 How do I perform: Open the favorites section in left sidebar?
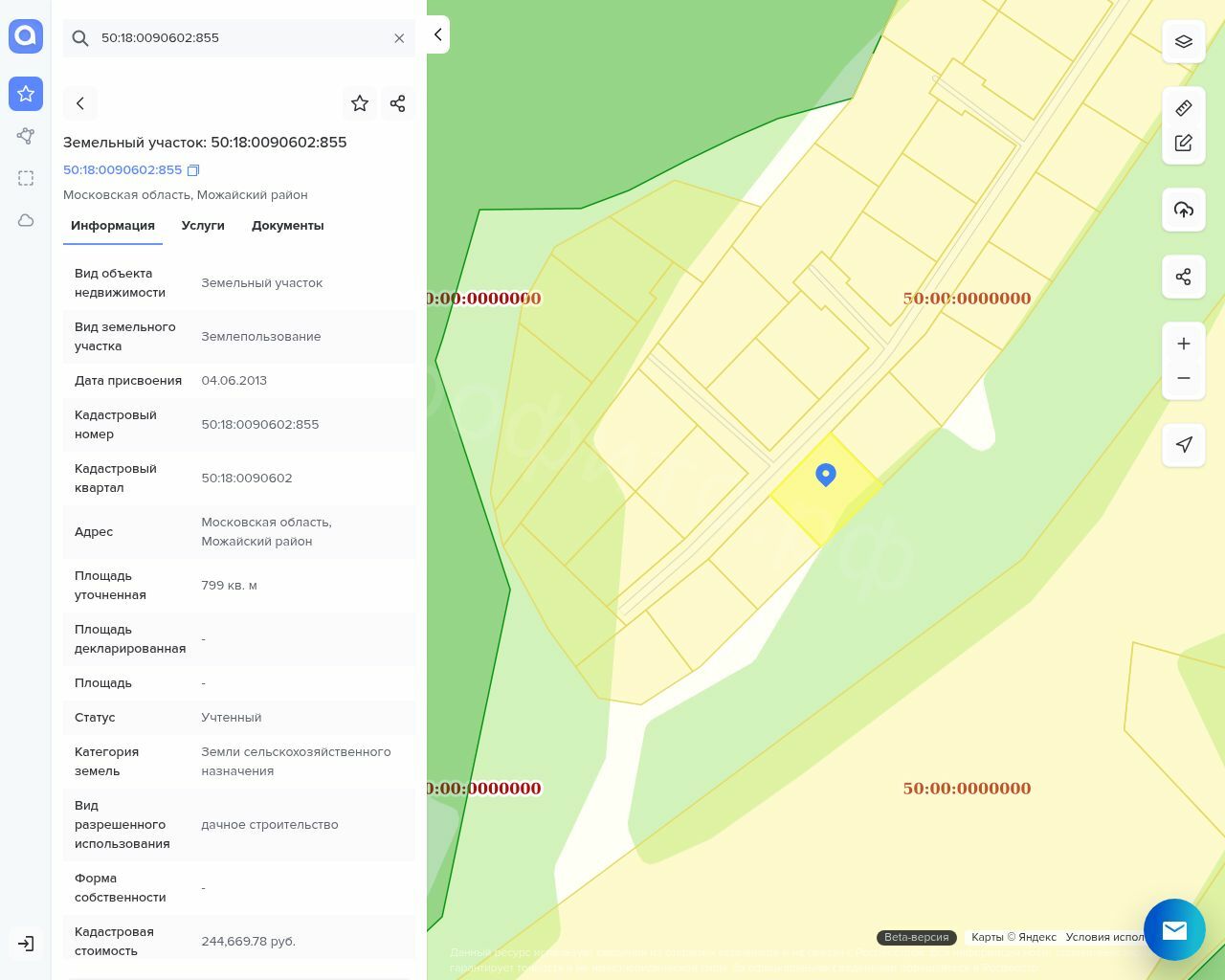[26, 94]
